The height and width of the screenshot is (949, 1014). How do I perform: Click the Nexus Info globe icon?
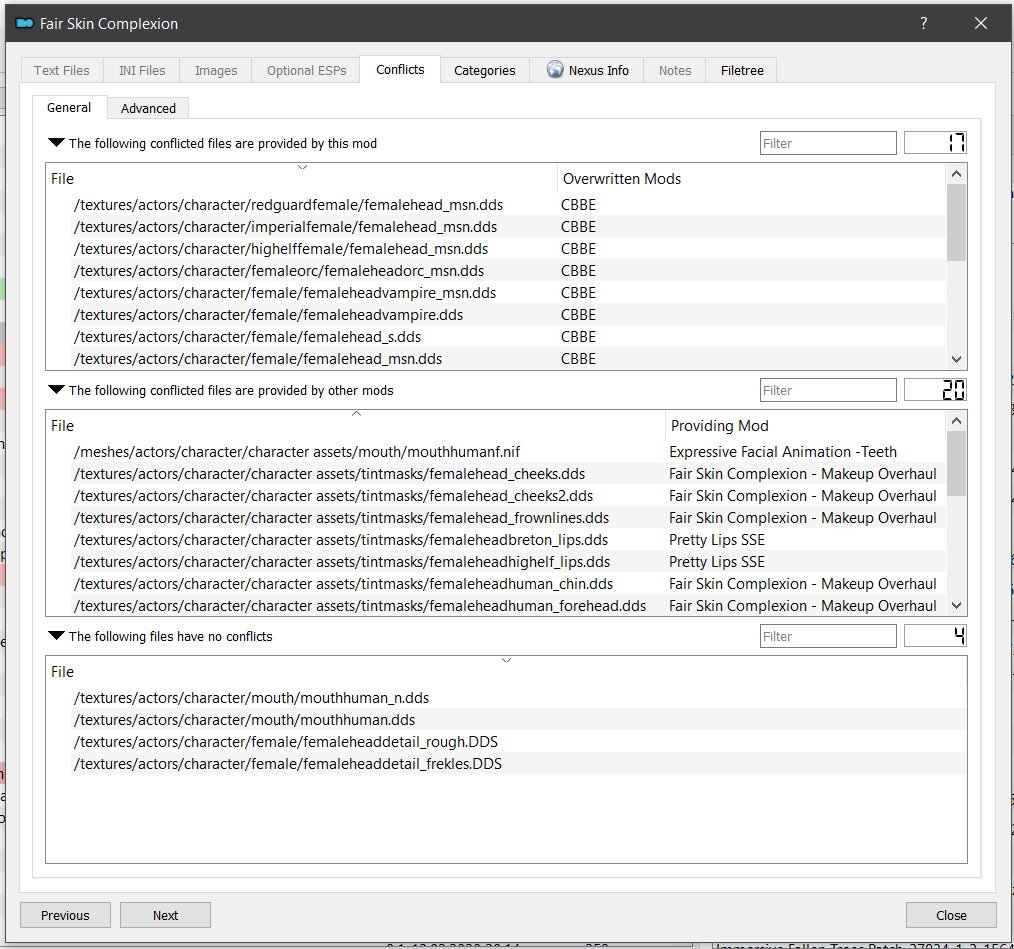pyautogui.click(x=555, y=69)
